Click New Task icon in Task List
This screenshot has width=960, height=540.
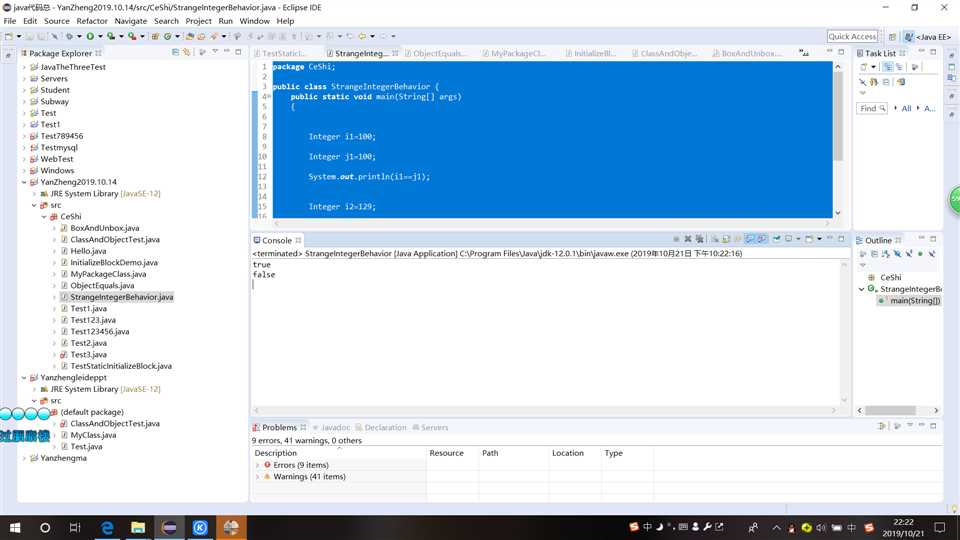864,67
